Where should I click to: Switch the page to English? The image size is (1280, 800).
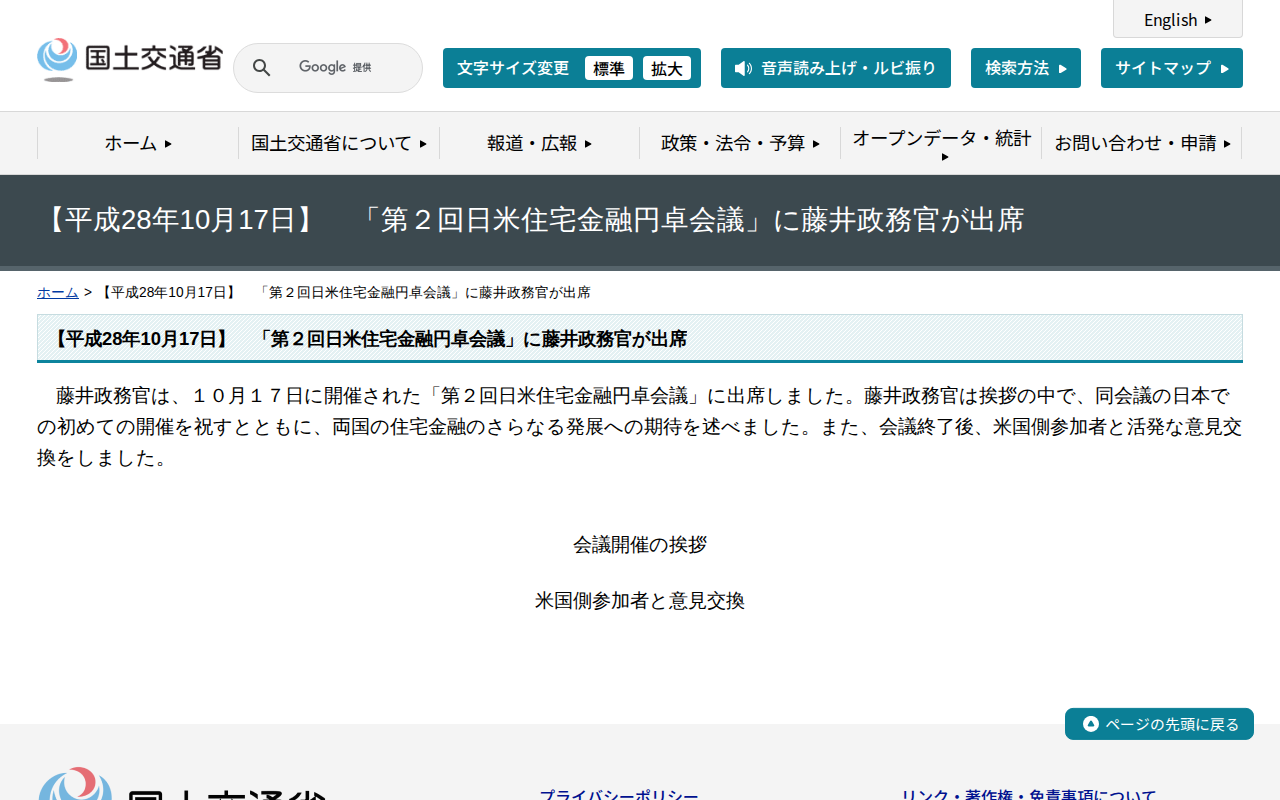pyautogui.click(x=1177, y=19)
